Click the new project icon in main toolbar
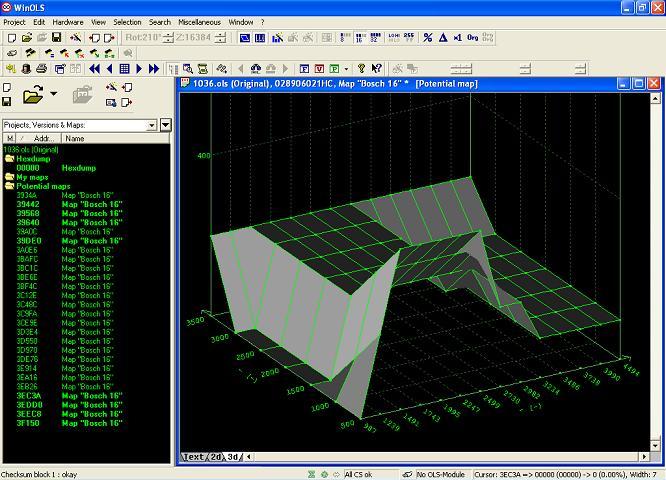The height and width of the screenshot is (480, 666). [x=12, y=38]
